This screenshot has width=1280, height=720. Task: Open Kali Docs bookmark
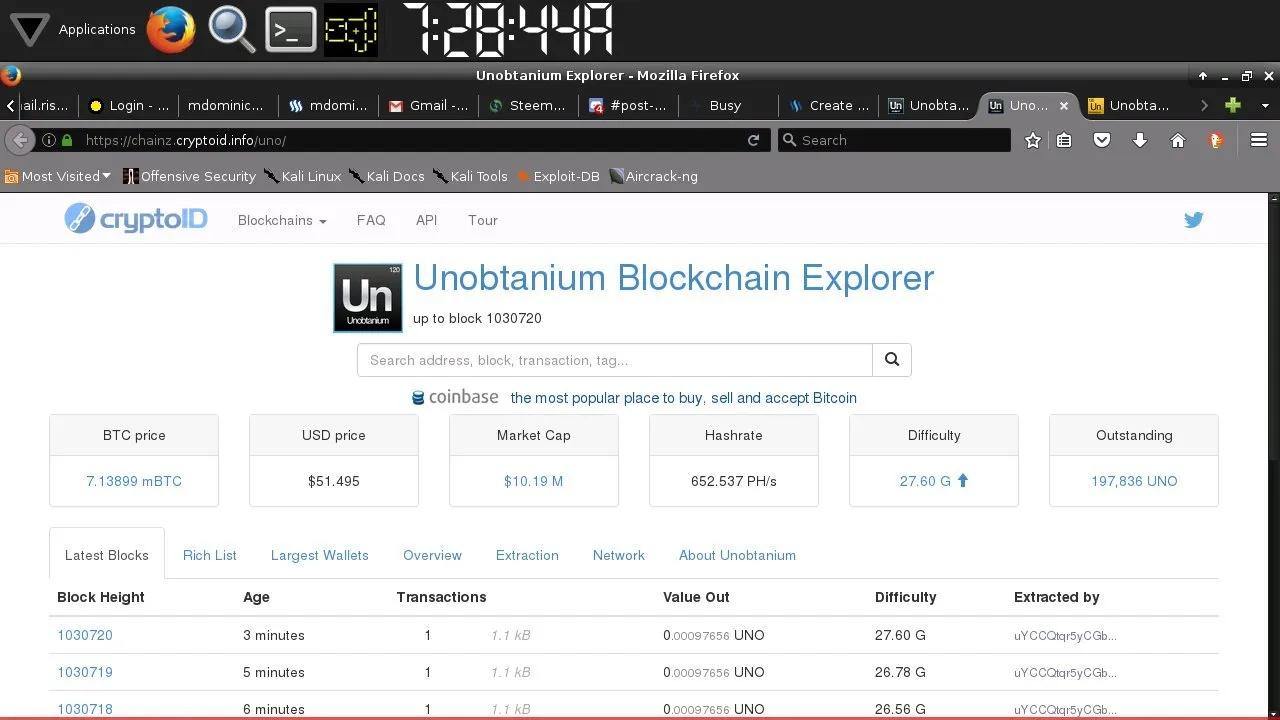387,176
